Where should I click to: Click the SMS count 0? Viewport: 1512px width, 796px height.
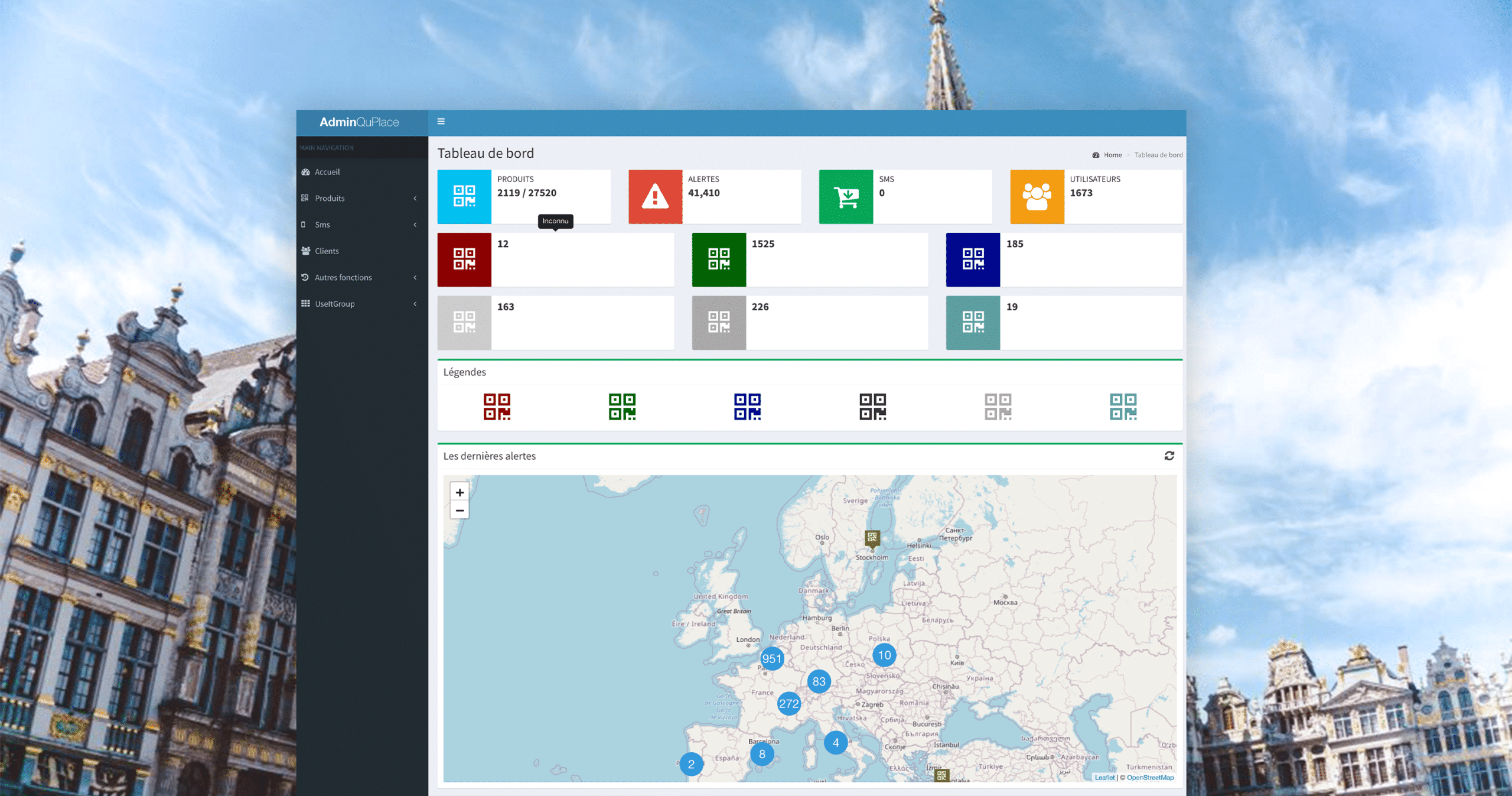click(881, 193)
